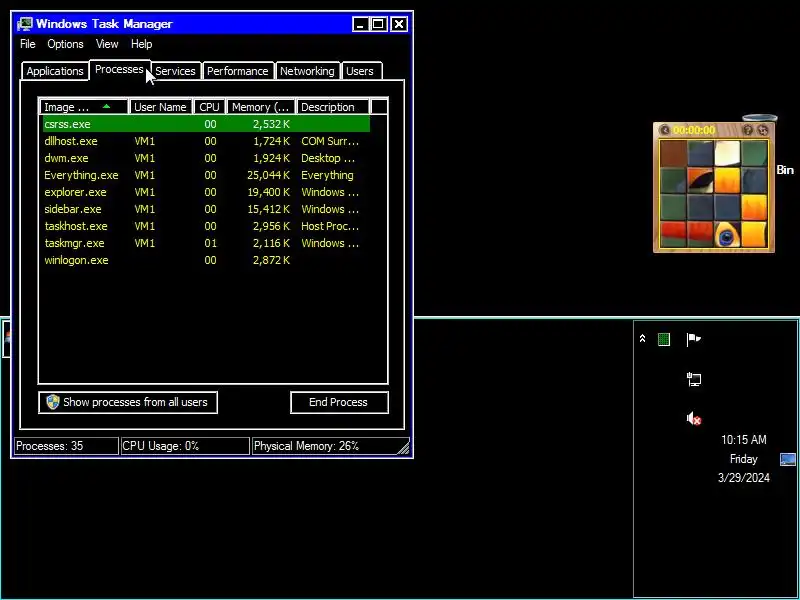This screenshot has height=600, width=800.
Task: Open the Help menu
Action: point(141,44)
